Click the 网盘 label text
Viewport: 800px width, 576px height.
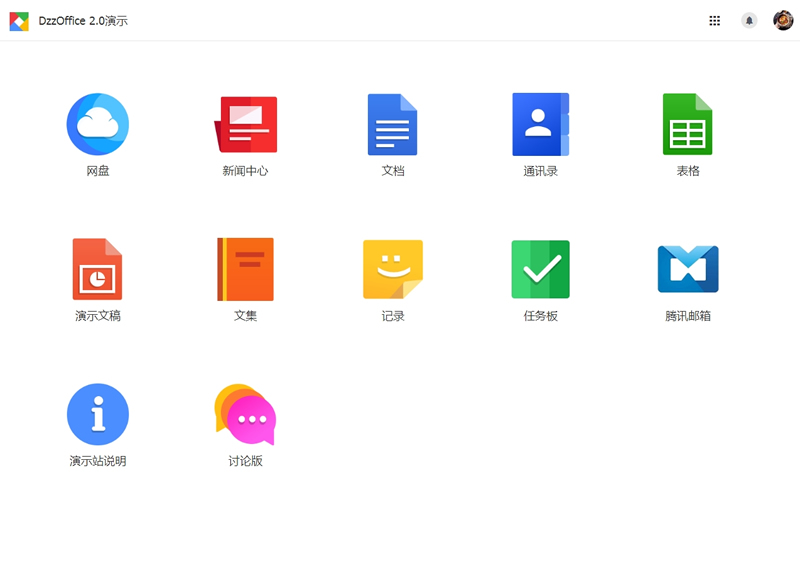click(97, 171)
